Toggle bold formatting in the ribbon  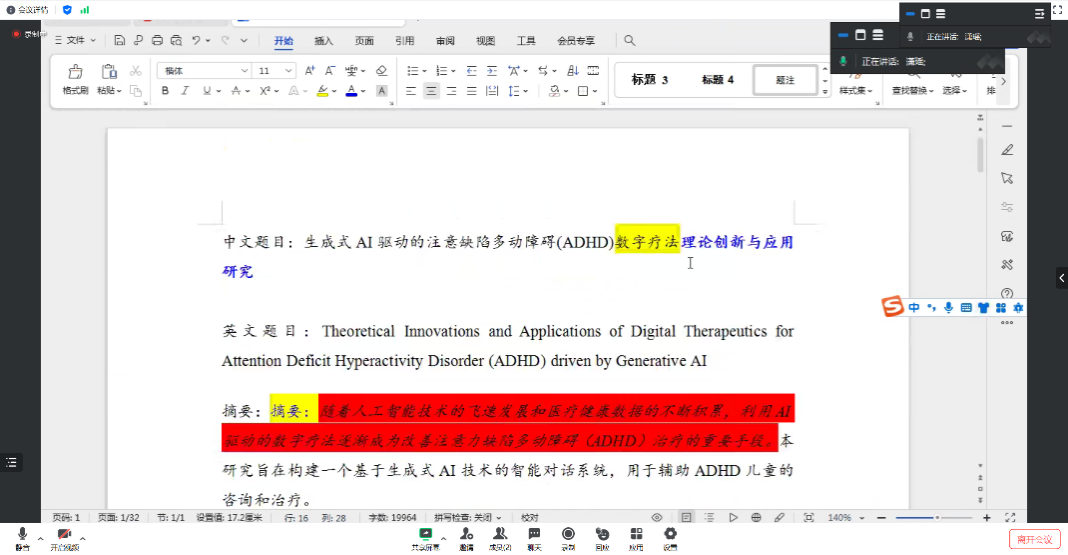click(x=165, y=91)
